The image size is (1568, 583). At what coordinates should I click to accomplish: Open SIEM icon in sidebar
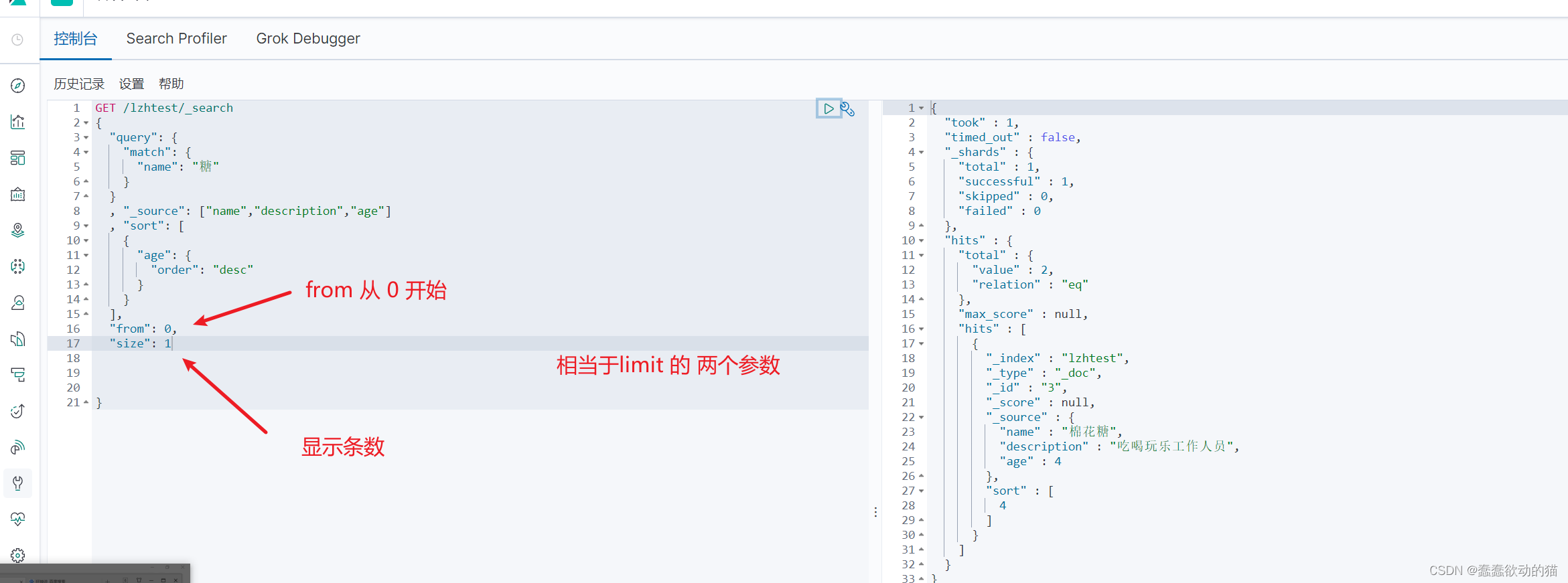point(18,447)
